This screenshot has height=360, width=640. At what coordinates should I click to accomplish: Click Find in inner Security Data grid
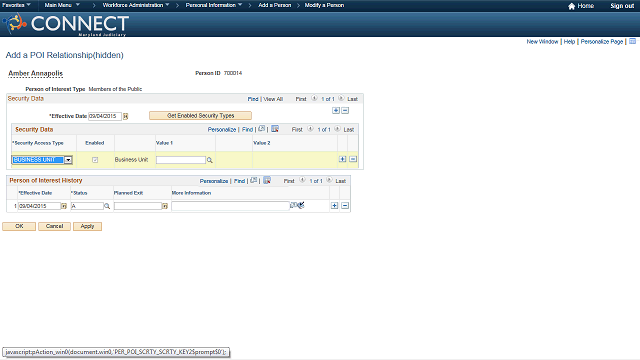pyautogui.click(x=247, y=129)
